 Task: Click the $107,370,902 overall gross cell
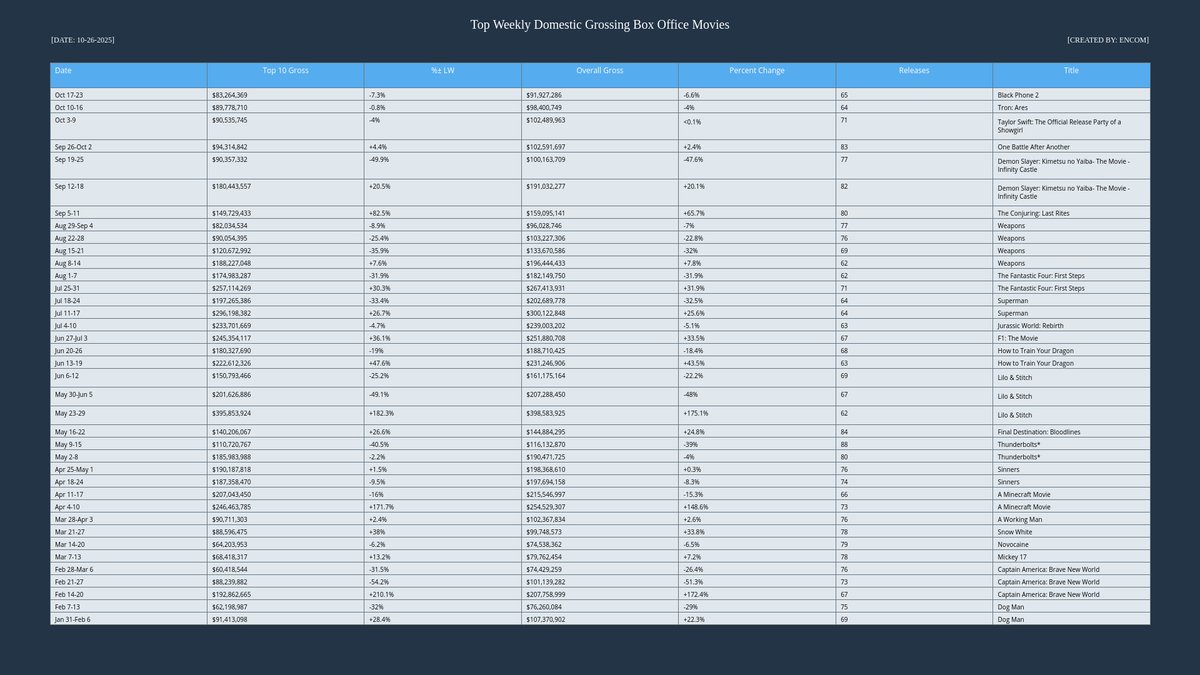[x=600, y=619]
